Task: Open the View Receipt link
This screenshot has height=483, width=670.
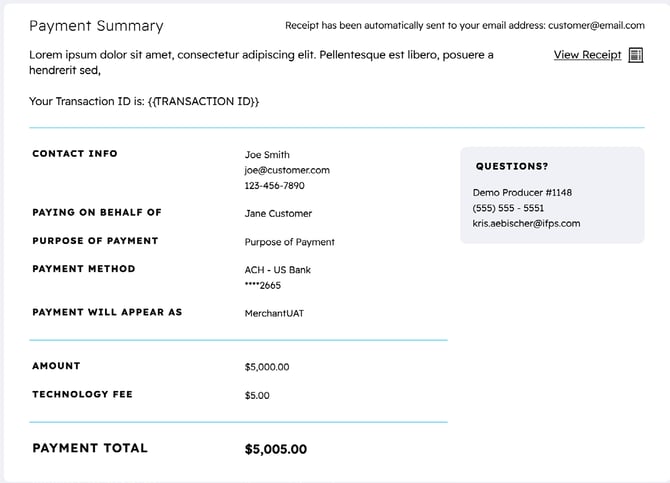Action: coord(587,55)
